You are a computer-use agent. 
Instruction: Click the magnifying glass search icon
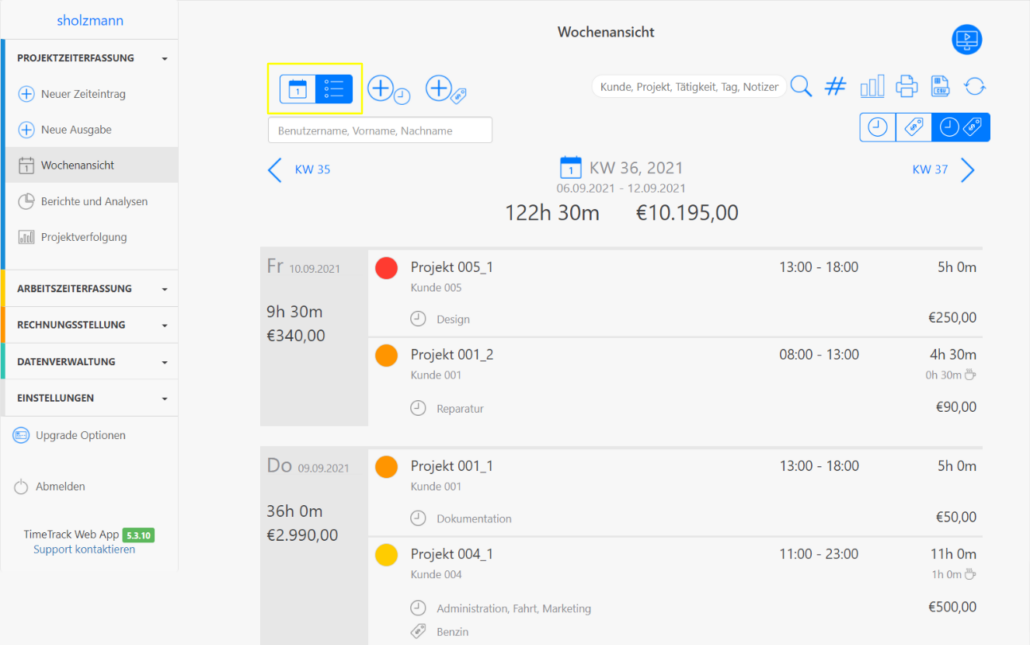[801, 87]
